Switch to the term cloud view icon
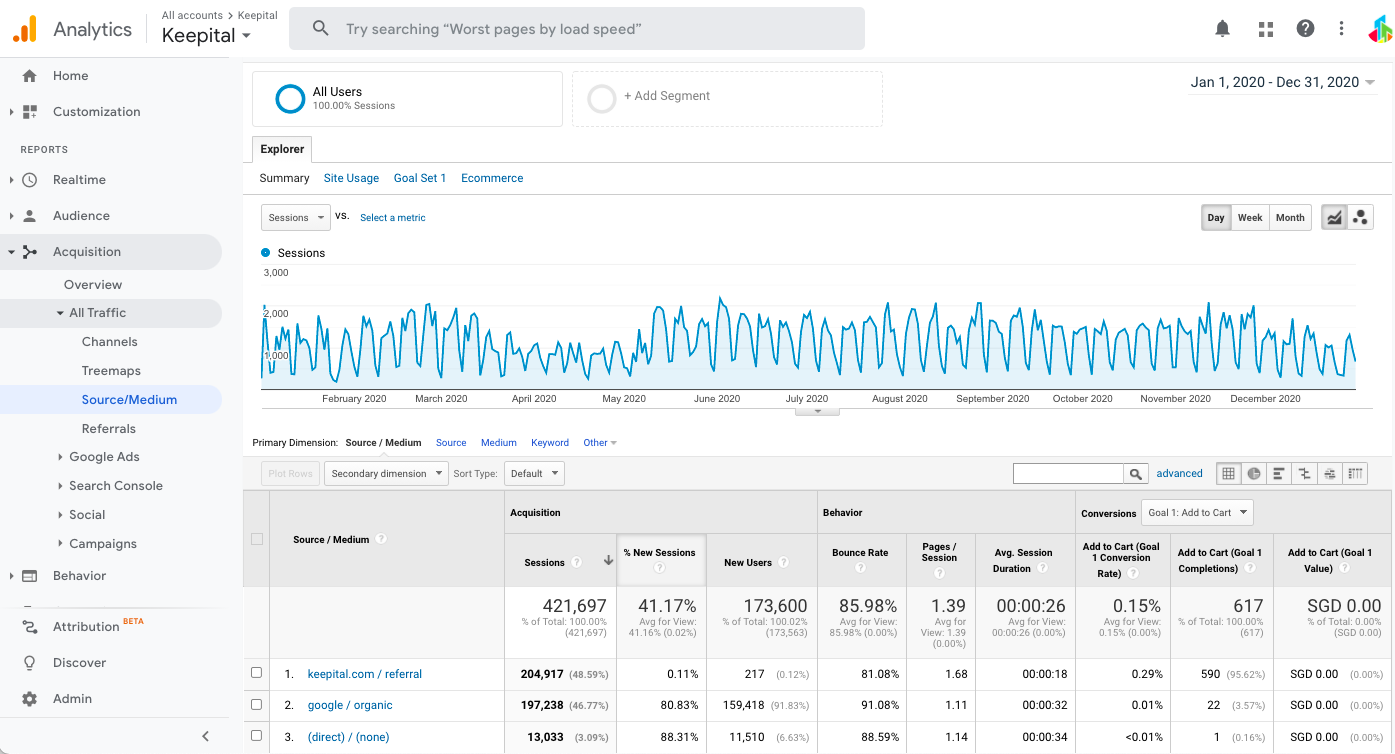This screenshot has height=754, width=1395. [x=1329, y=474]
